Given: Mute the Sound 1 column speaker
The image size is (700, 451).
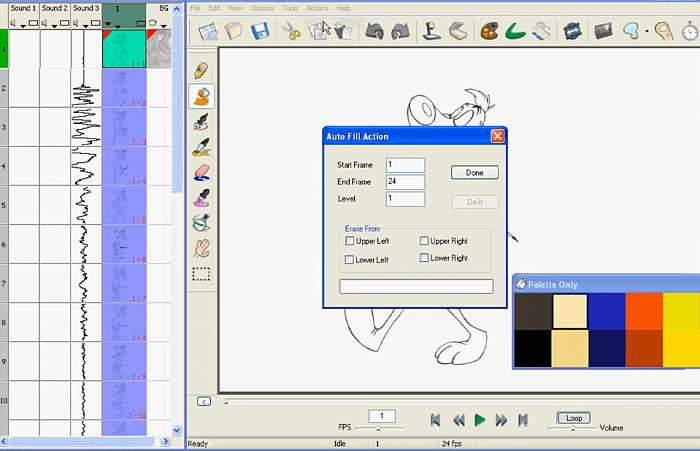Looking at the screenshot, I should coord(13,23).
